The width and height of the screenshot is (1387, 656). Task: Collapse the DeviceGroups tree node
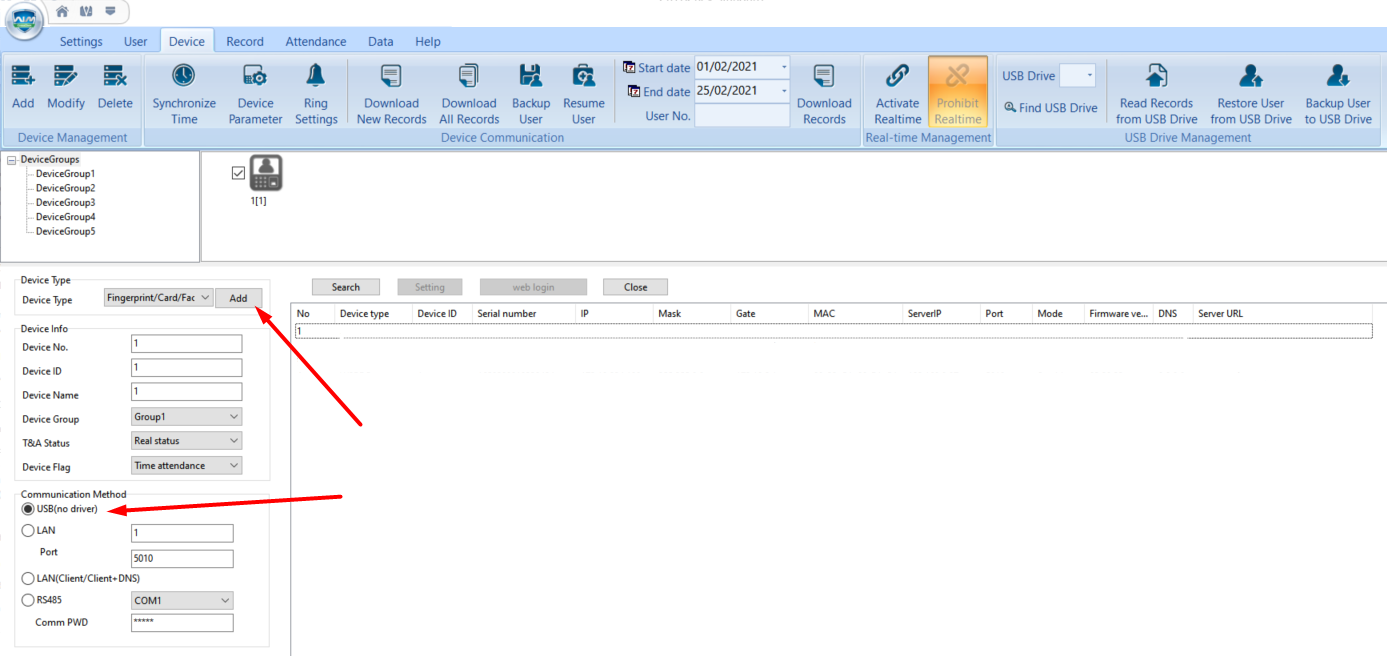point(12,160)
